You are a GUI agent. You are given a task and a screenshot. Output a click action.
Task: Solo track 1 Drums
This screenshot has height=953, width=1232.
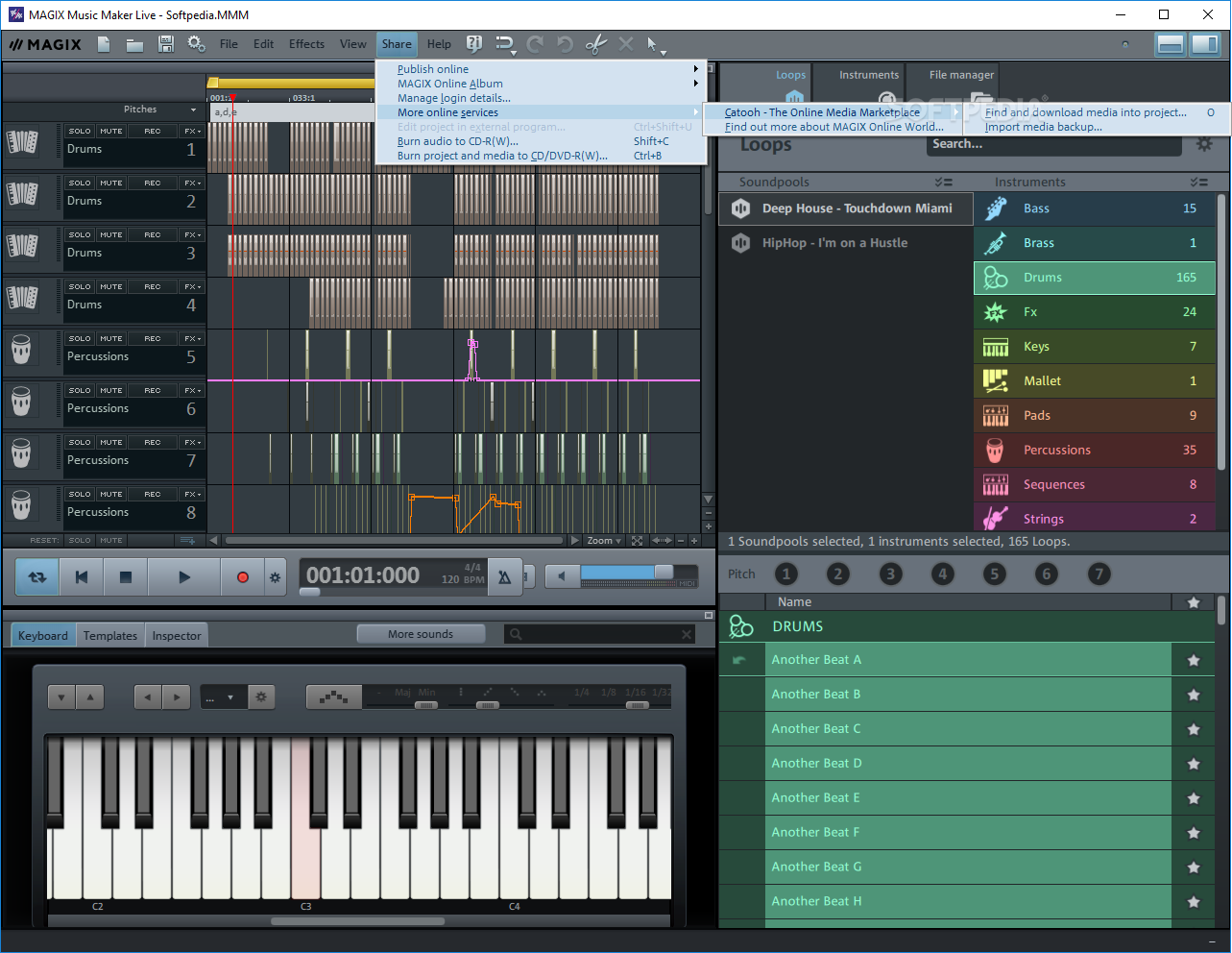click(x=80, y=132)
